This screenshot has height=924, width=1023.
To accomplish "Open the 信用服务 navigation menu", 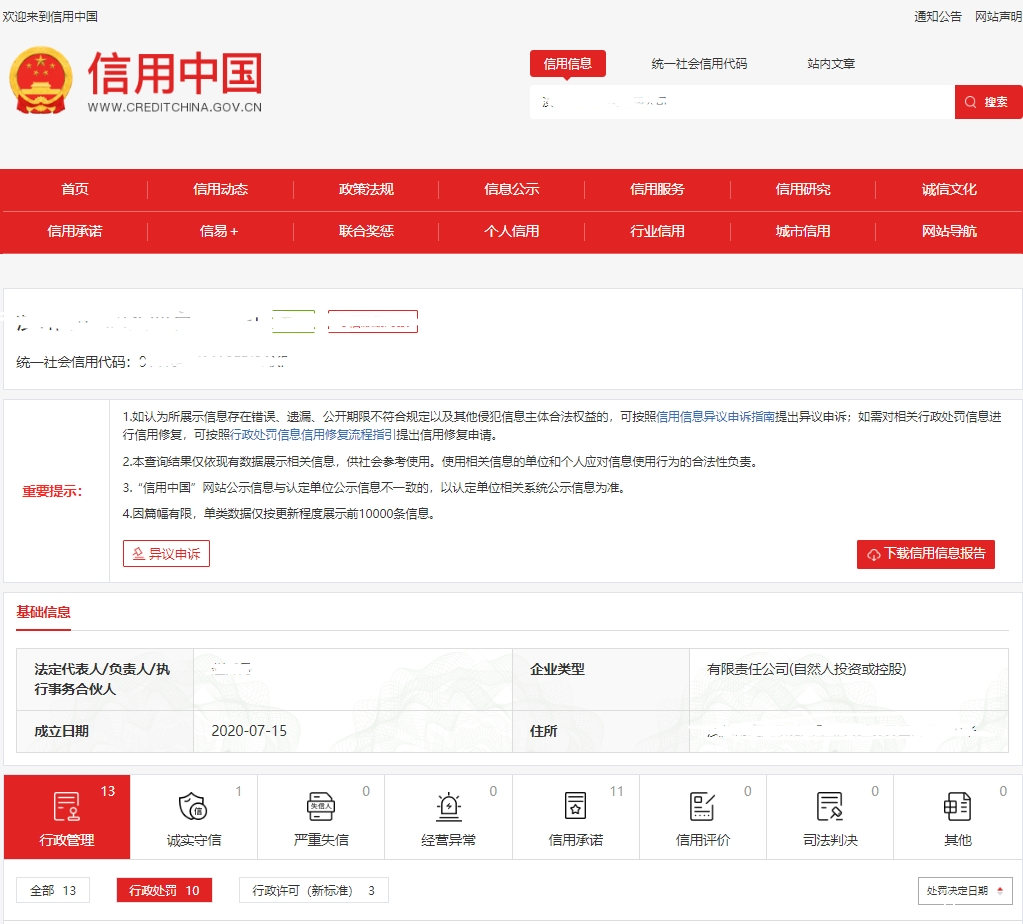I will [657, 189].
